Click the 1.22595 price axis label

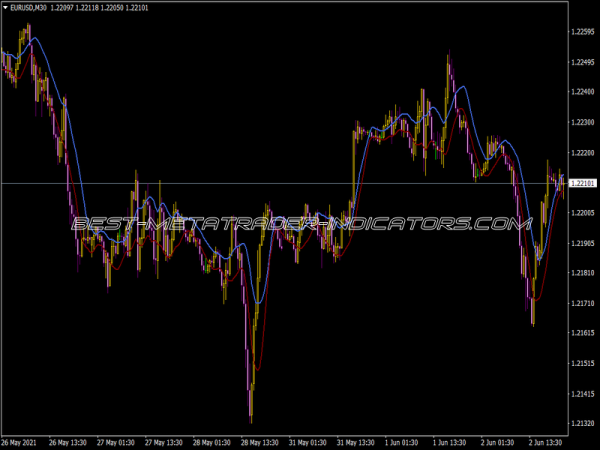coord(581,32)
